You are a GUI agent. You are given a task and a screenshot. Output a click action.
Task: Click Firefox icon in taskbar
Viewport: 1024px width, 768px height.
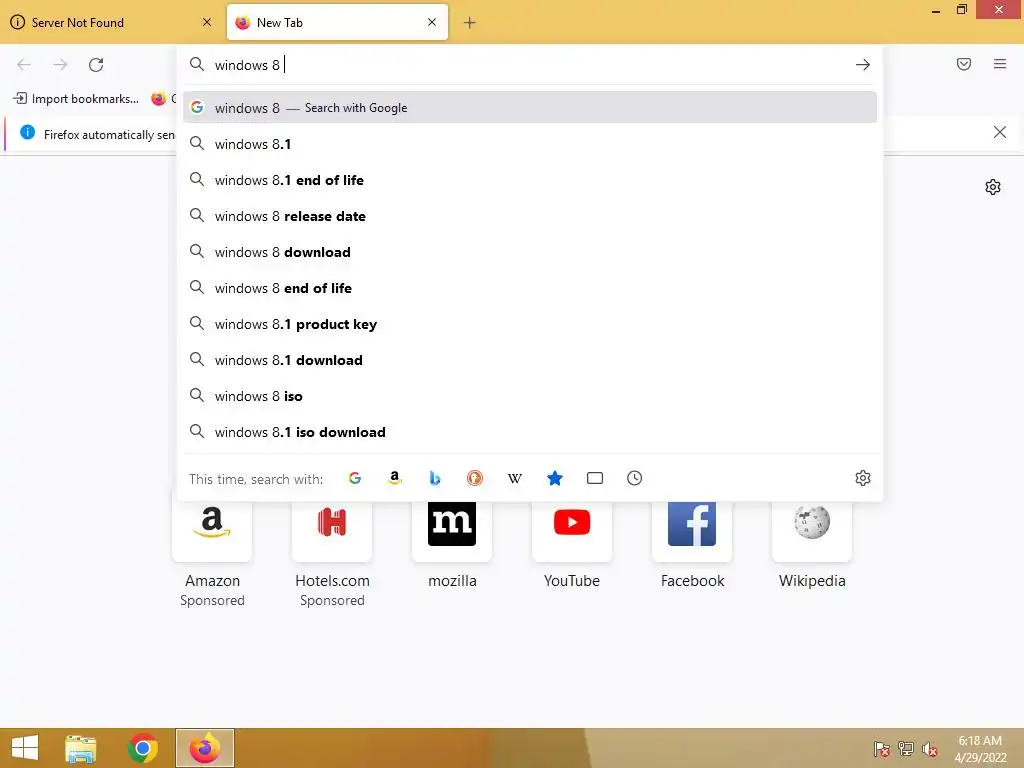[x=204, y=748]
